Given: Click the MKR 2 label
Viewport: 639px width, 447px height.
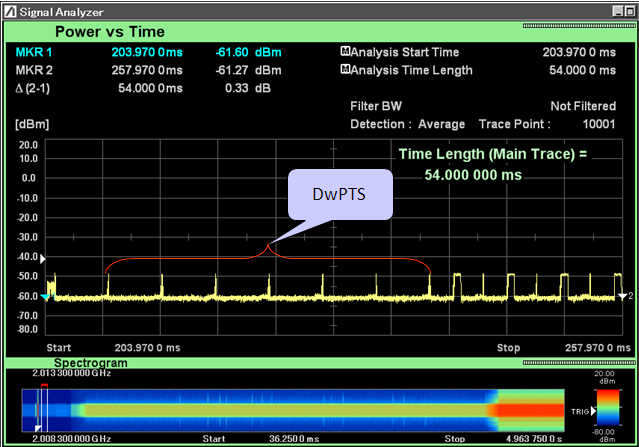Looking at the screenshot, I should 34,70.
